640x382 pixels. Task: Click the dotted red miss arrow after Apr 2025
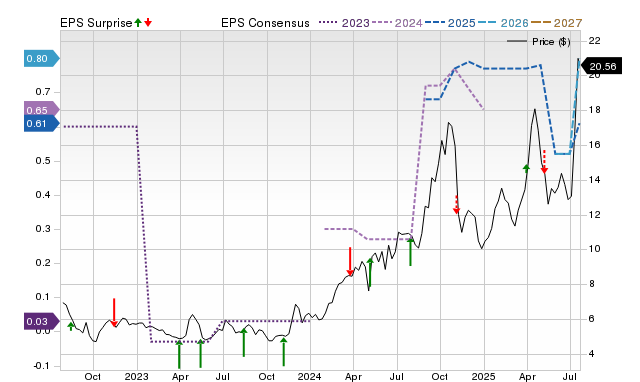click(544, 162)
